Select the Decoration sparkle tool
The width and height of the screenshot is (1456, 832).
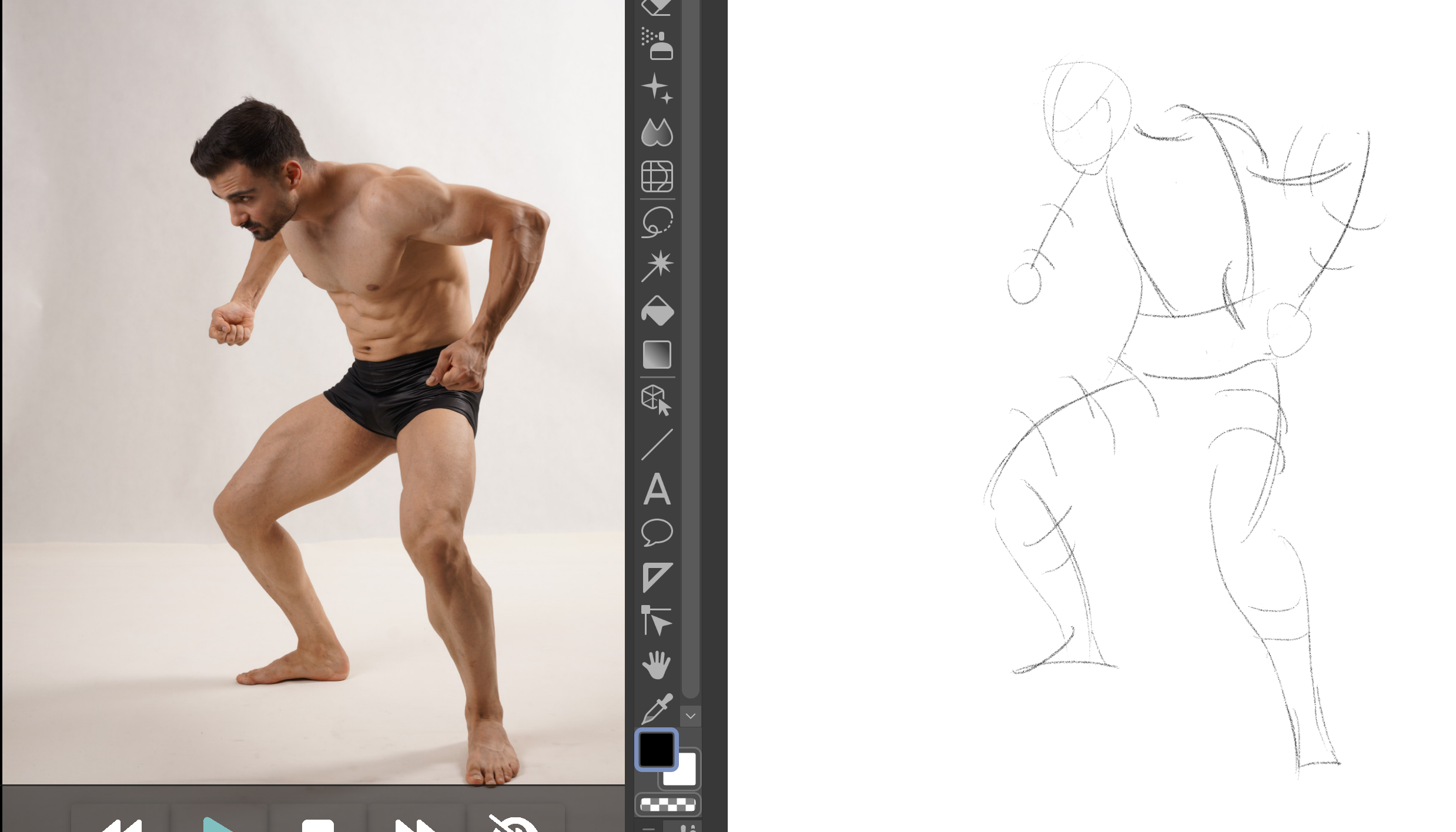[x=657, y=89]
